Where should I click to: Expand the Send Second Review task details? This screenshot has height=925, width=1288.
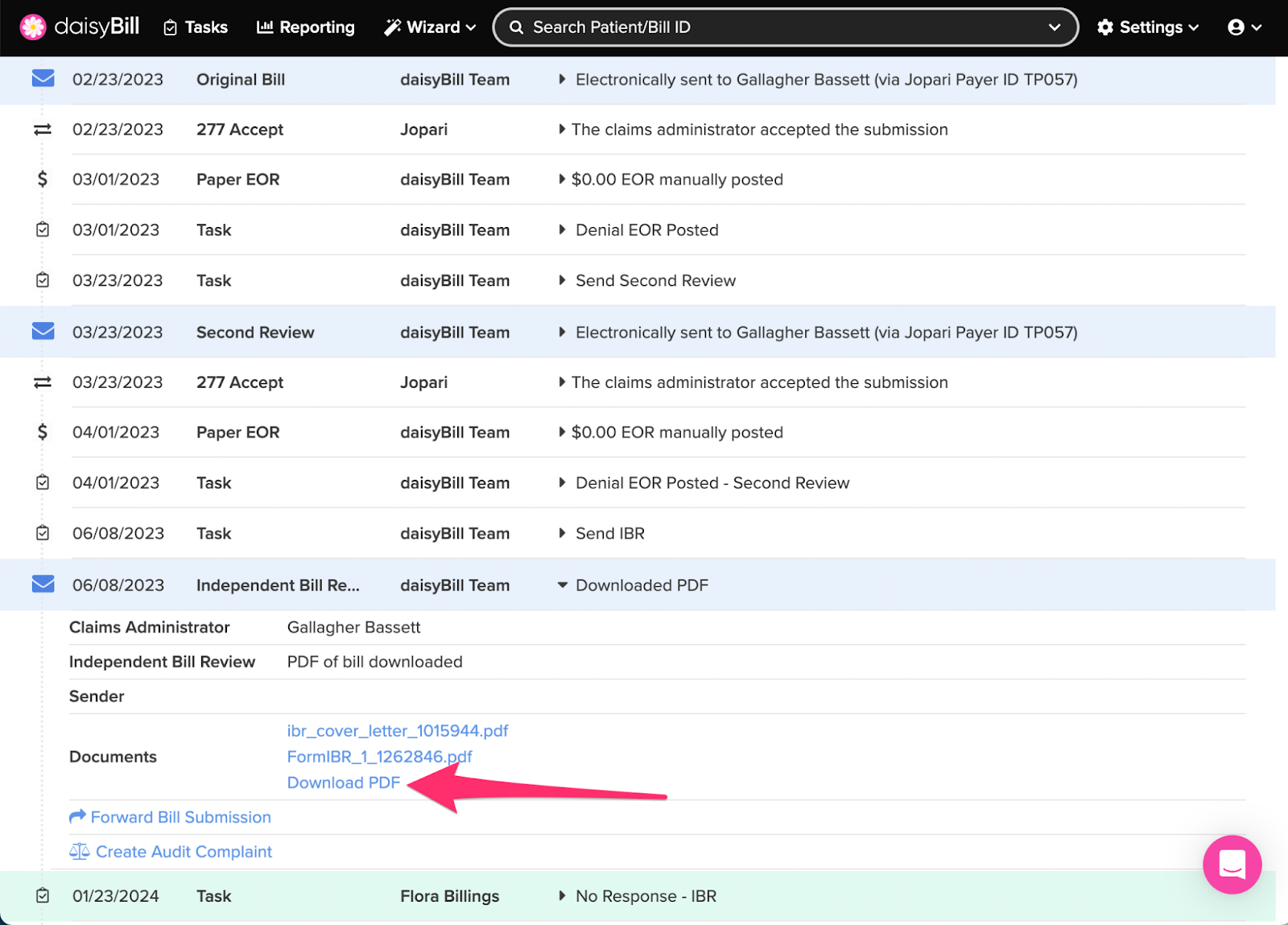tap(562, 280)
